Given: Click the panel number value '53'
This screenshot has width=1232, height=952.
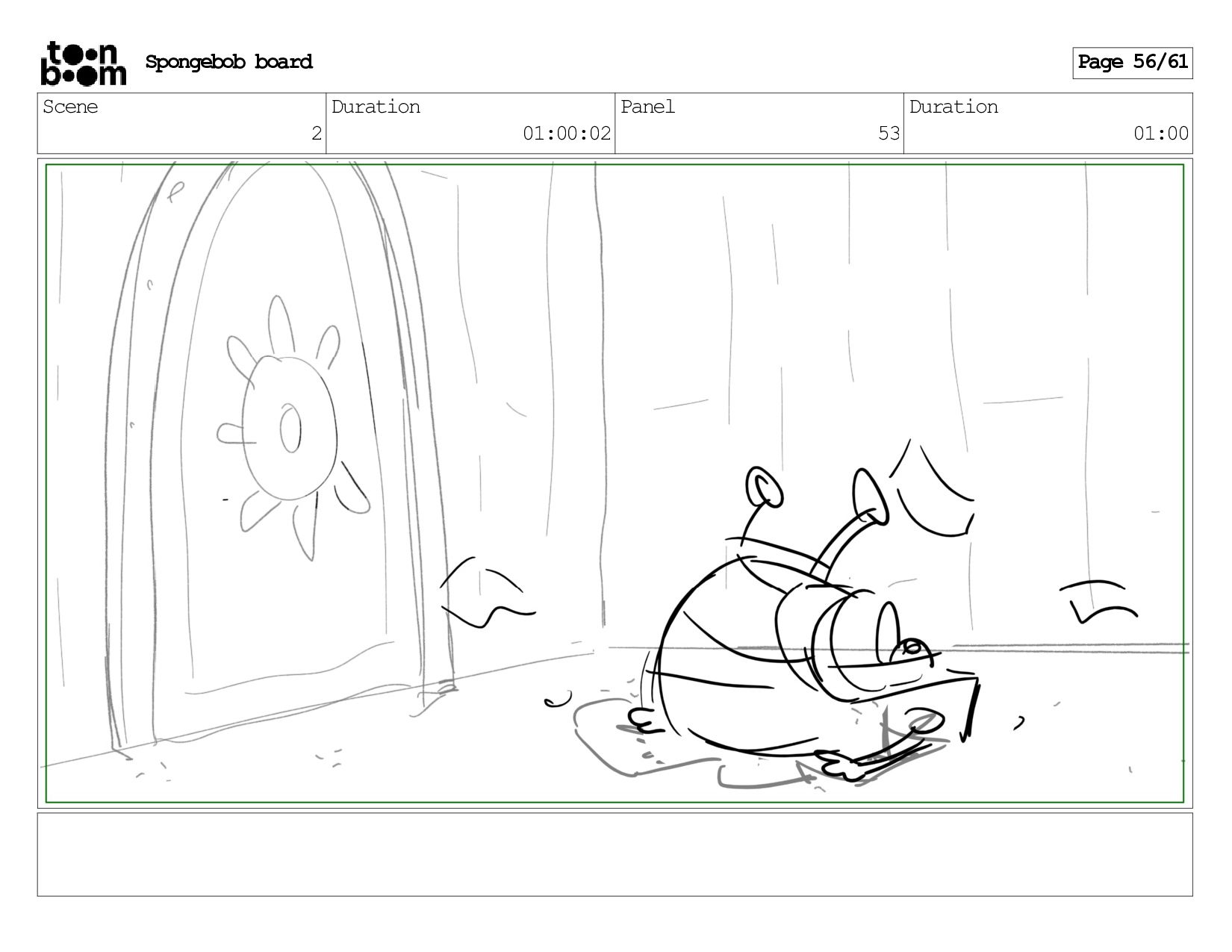Looking at the screenshot, I should coord(889,134).
